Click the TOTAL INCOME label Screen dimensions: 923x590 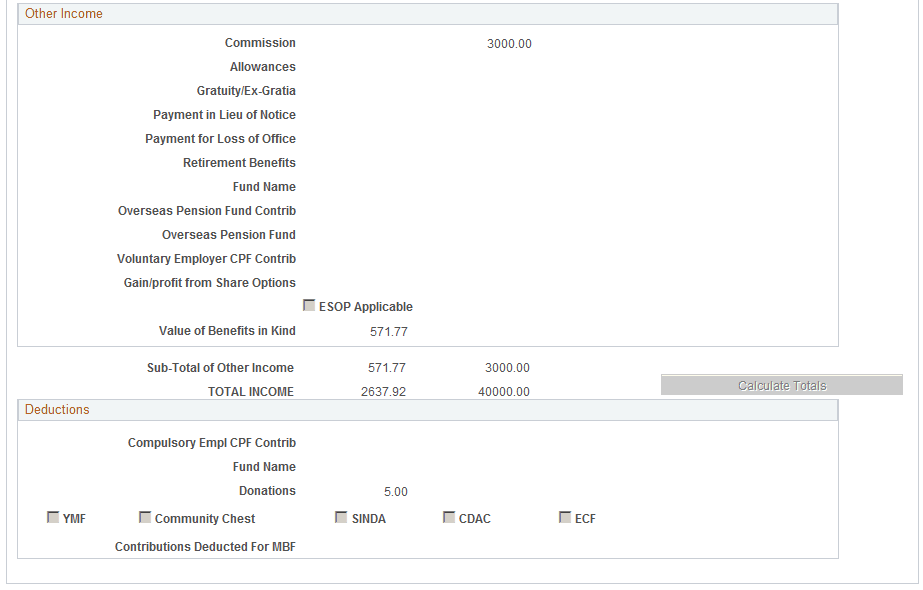pyautogui.click(x=251, y=392)
